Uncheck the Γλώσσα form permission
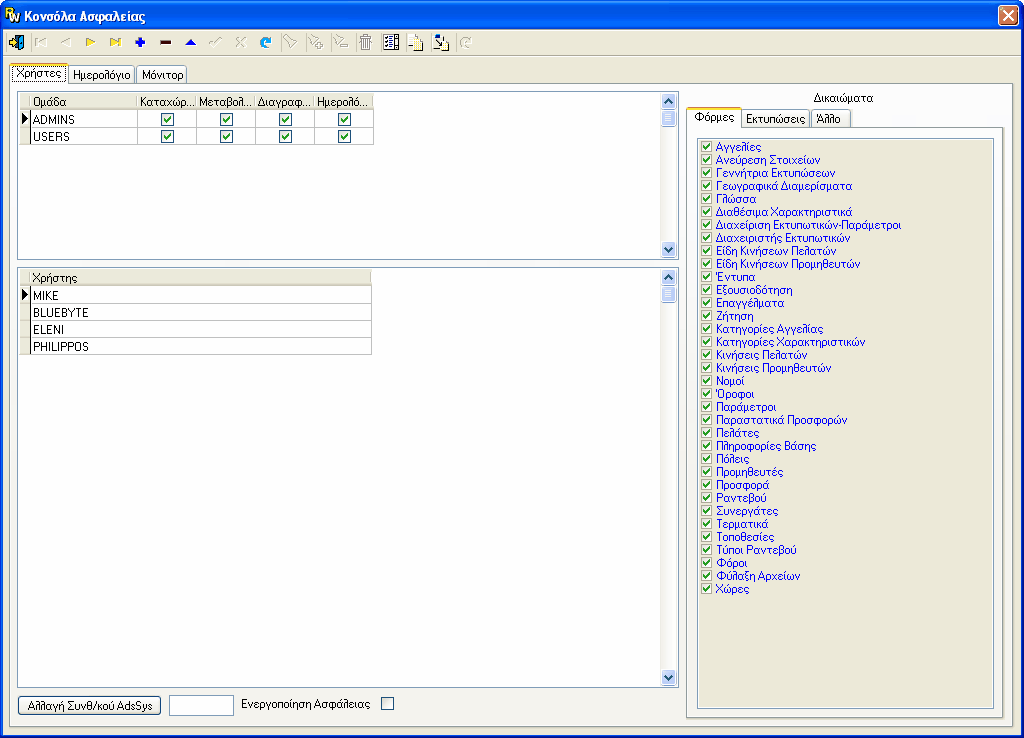The height and width of the screenshot is (738, 1024). pyautogui.click(x=706, y=199)
